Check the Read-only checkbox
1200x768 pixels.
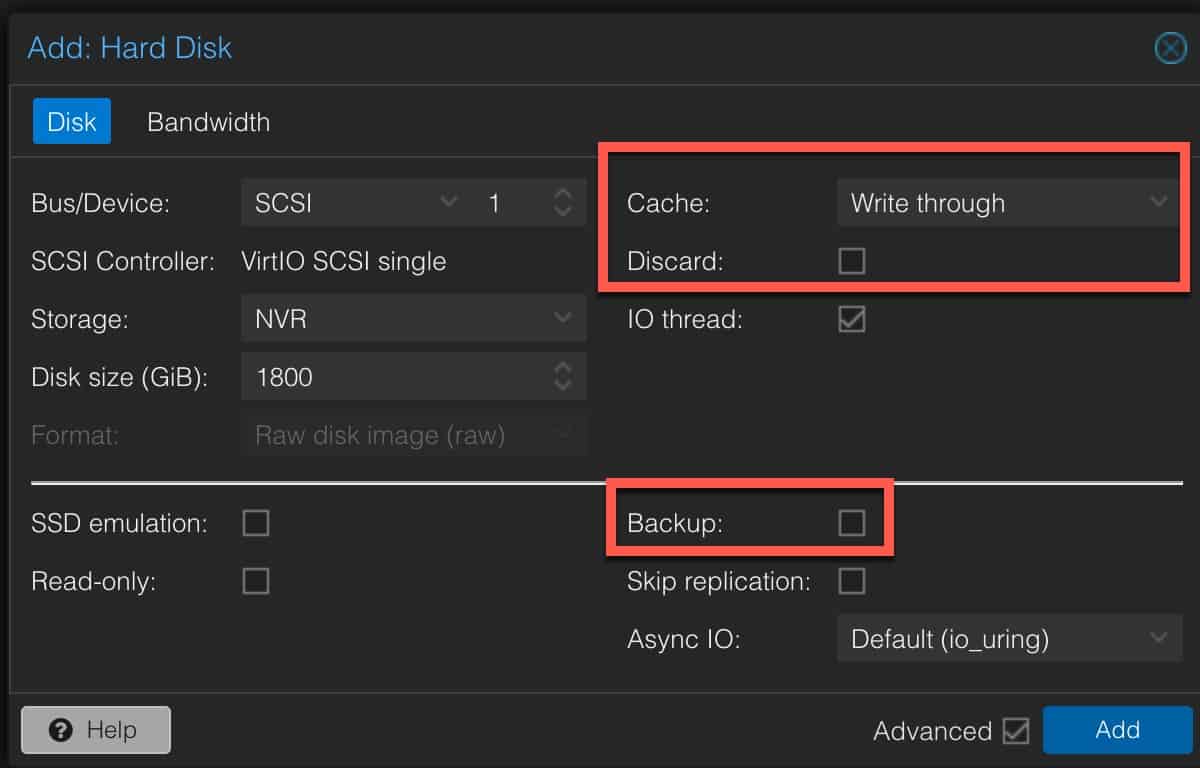tap(256, 581)
